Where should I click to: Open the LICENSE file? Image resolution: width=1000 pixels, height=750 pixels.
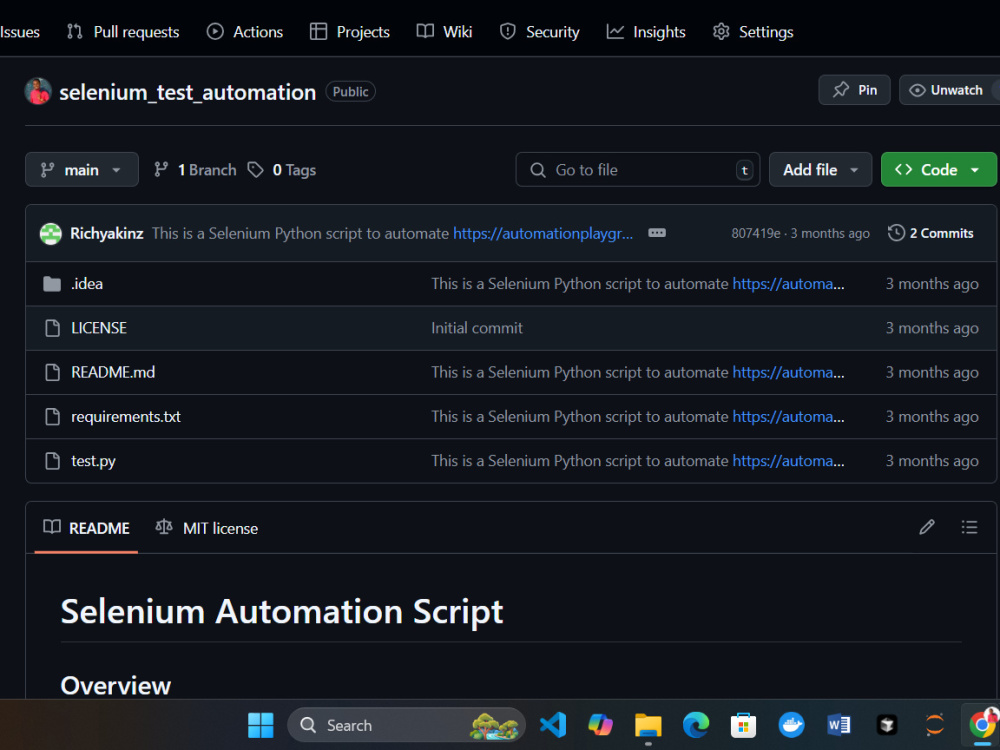99,328
